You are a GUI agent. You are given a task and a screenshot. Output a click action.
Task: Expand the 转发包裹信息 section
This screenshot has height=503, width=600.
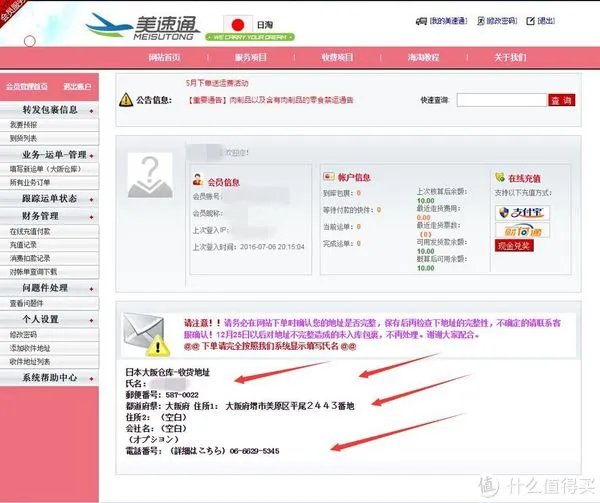point(49,110)
